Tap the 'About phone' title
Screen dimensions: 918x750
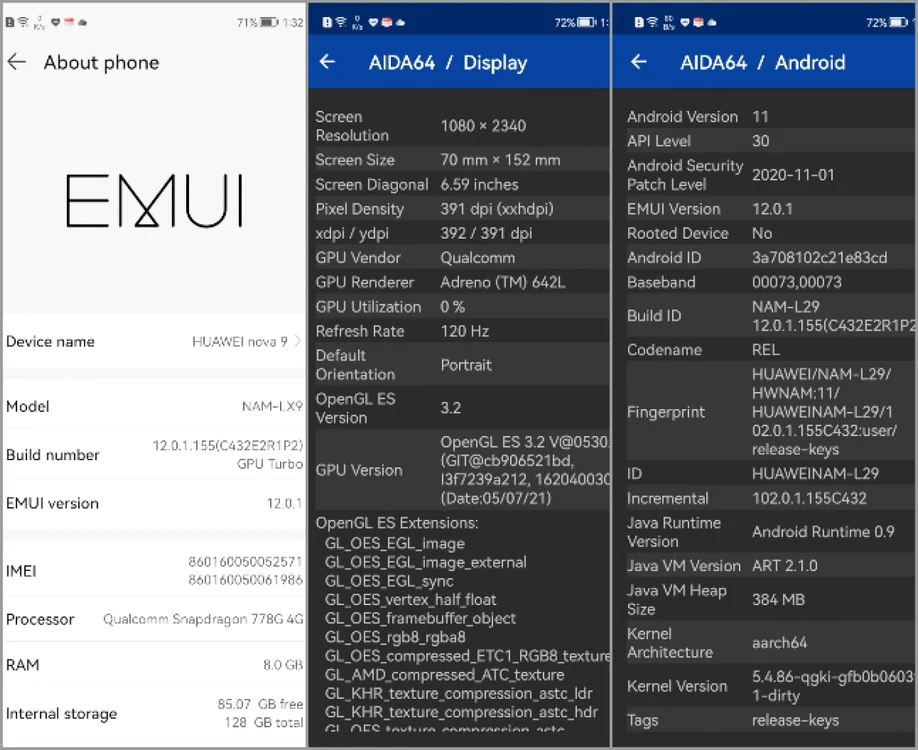(x=101, y=62)
